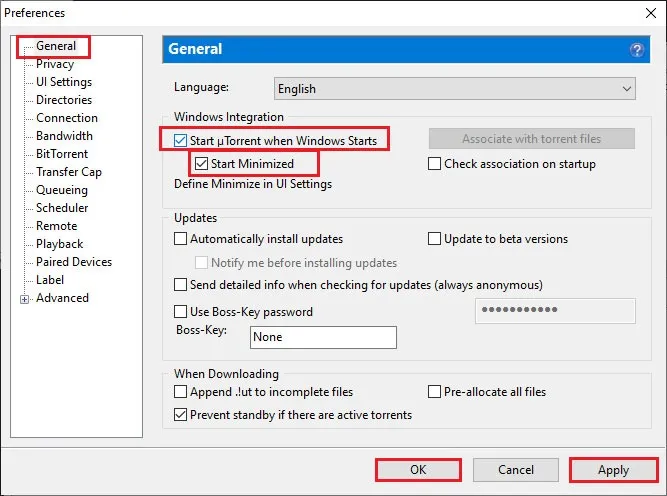
Task: Open BitTorrent settings
Action: click(62, 154)
